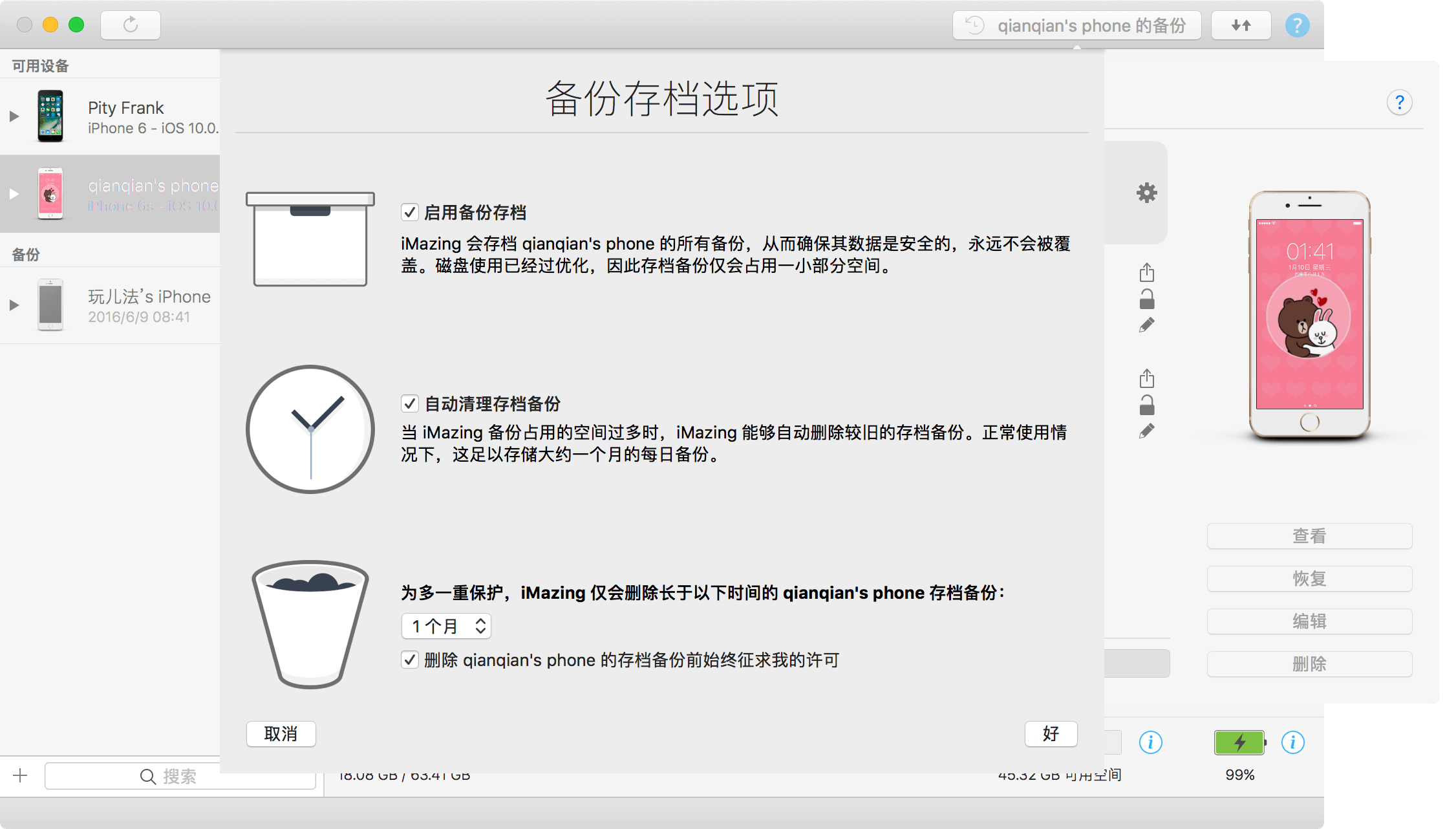Click the 玩儿法's iPhone backup thumbnail
The width and height of the screenshot is (1456, 829).
(50, 305)
